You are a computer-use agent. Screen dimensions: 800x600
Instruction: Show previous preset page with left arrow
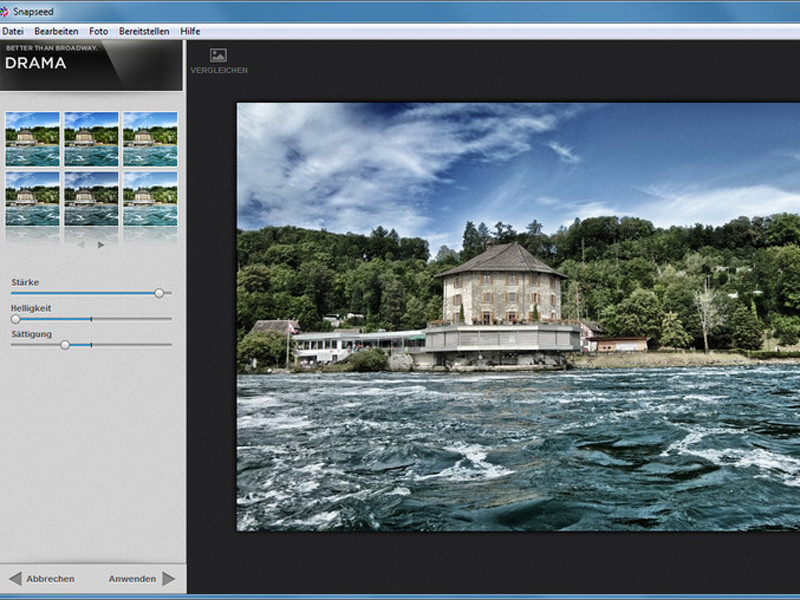[81, 245]
